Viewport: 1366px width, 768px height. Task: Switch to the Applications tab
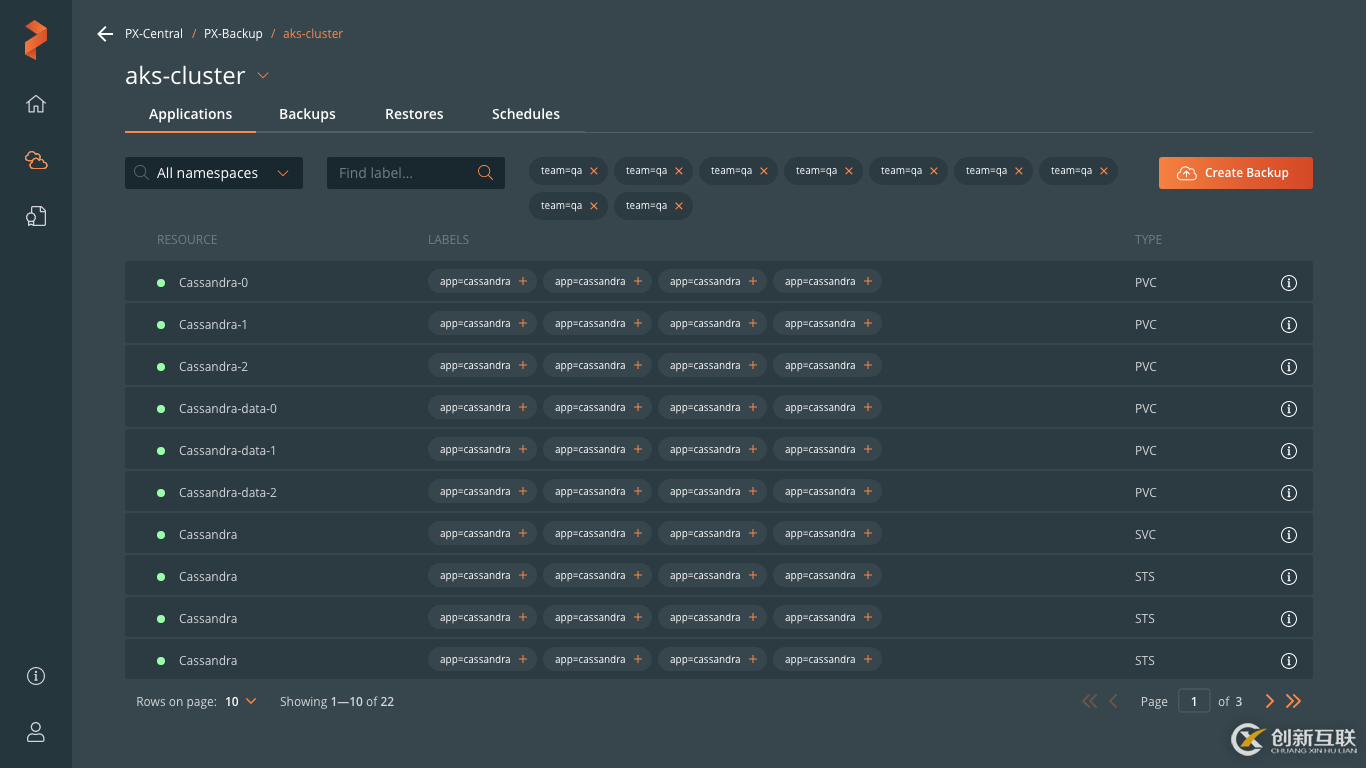(x=190, y=114)
